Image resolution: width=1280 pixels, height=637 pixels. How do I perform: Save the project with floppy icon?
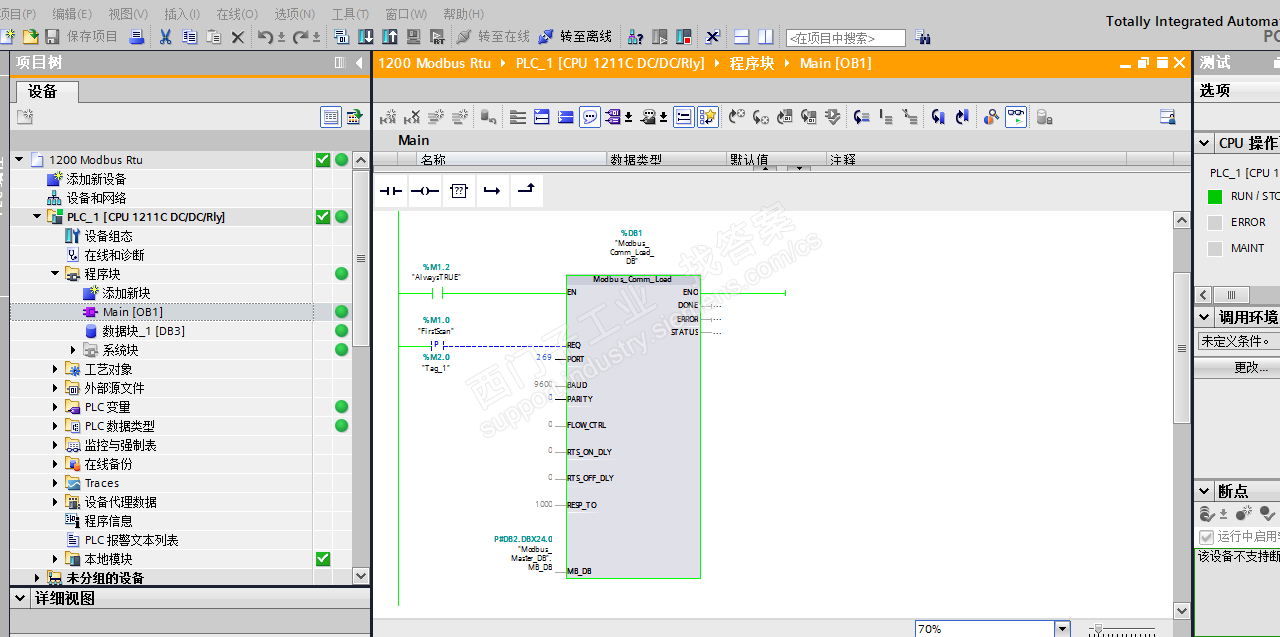(x=52, y=37)
